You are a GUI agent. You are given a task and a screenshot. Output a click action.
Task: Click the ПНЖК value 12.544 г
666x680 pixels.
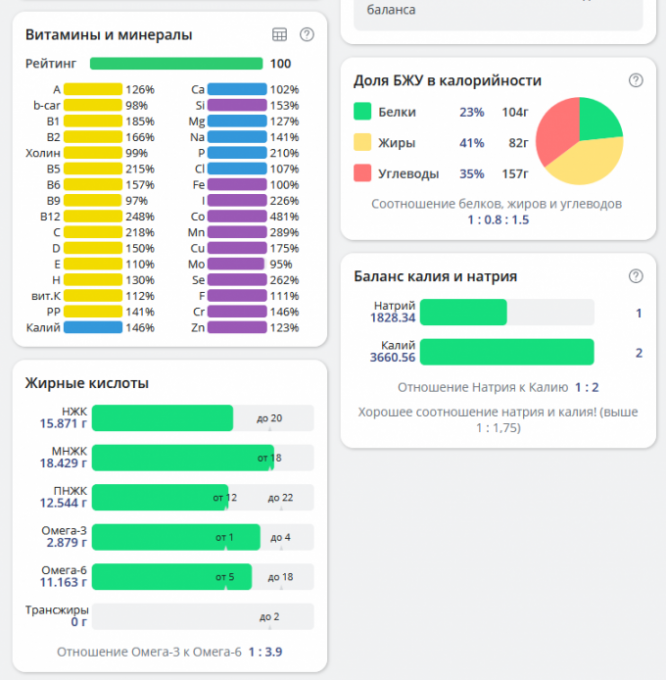click(x=64, y=503)
